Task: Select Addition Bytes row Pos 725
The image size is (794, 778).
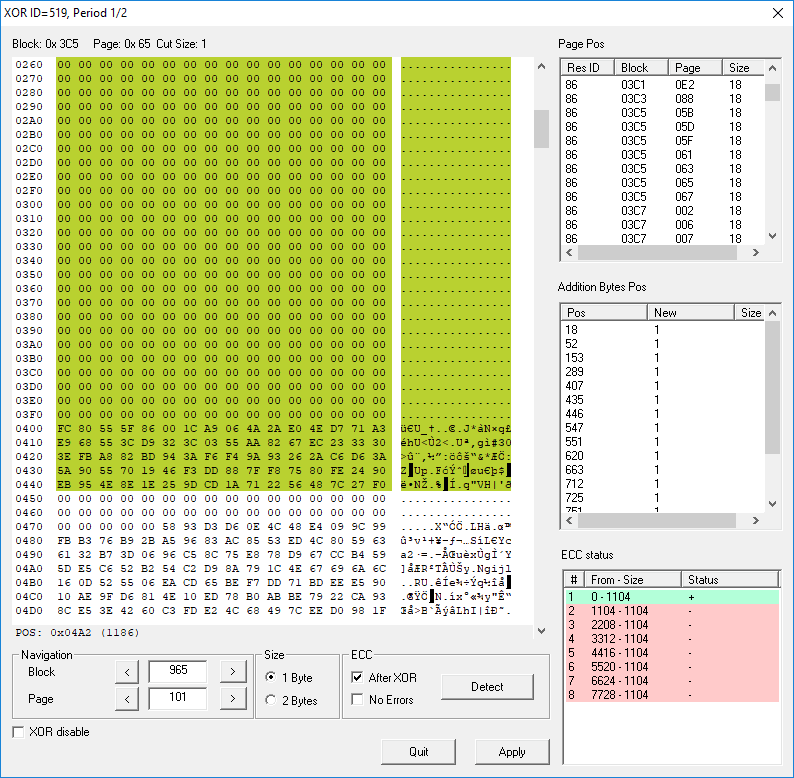Action: (x=662, y=498)
